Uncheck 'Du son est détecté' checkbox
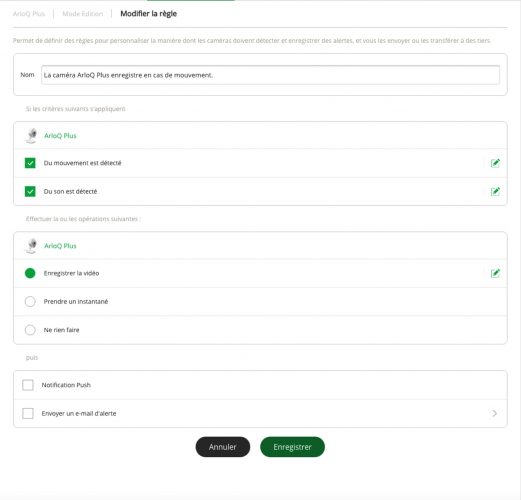 click(x=30, y=191)
